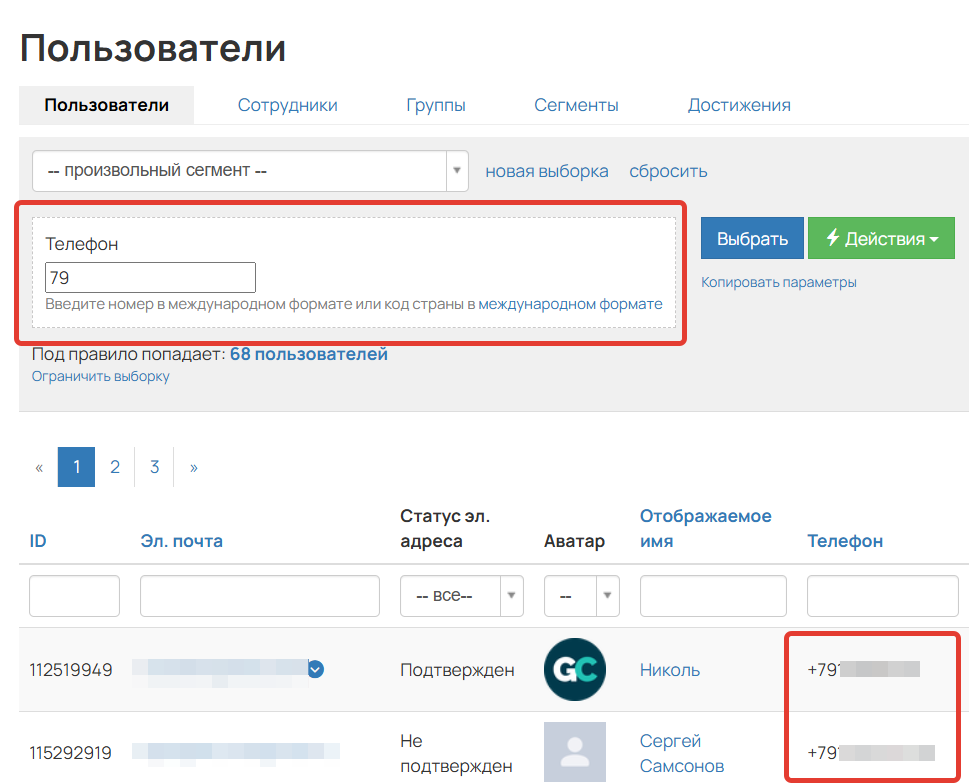Open the Сегменты tab

576,104
